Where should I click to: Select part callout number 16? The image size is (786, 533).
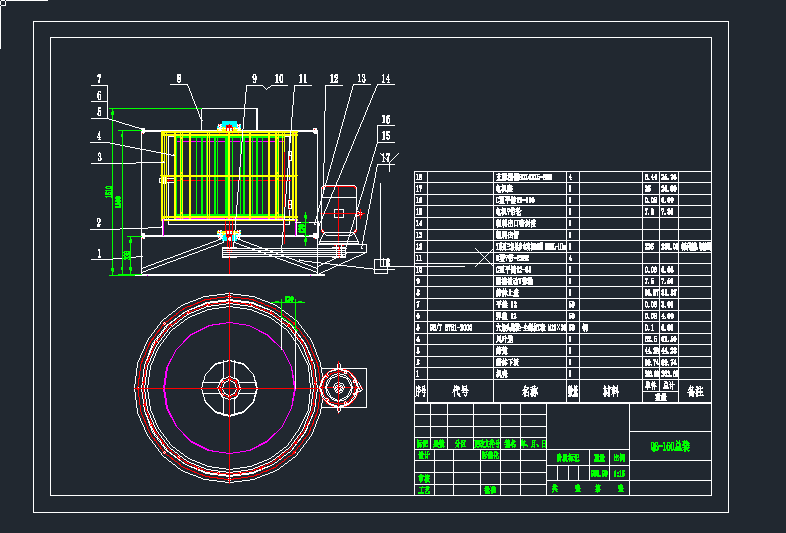(x=385, y=119)
